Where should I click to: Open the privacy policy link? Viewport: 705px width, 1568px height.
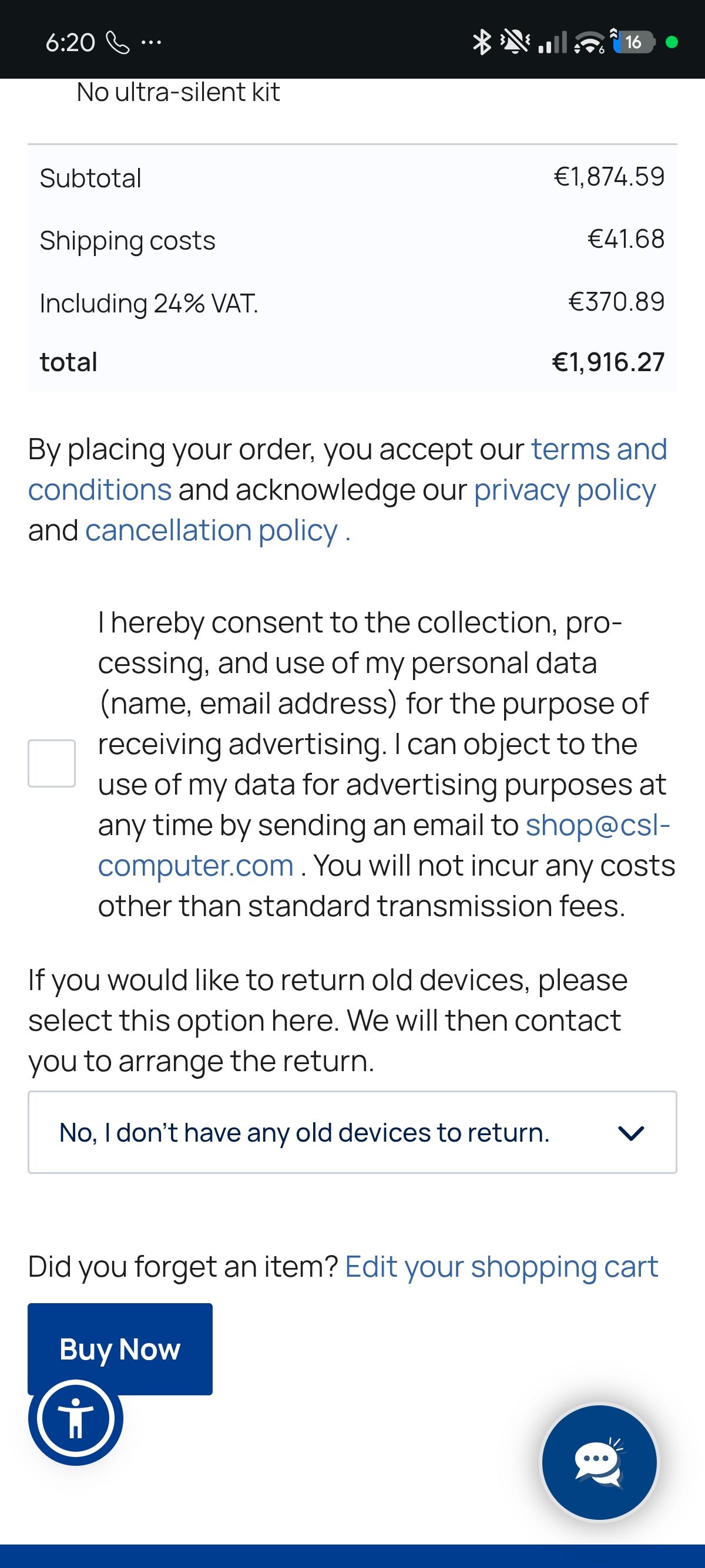(x=565, y=490)
